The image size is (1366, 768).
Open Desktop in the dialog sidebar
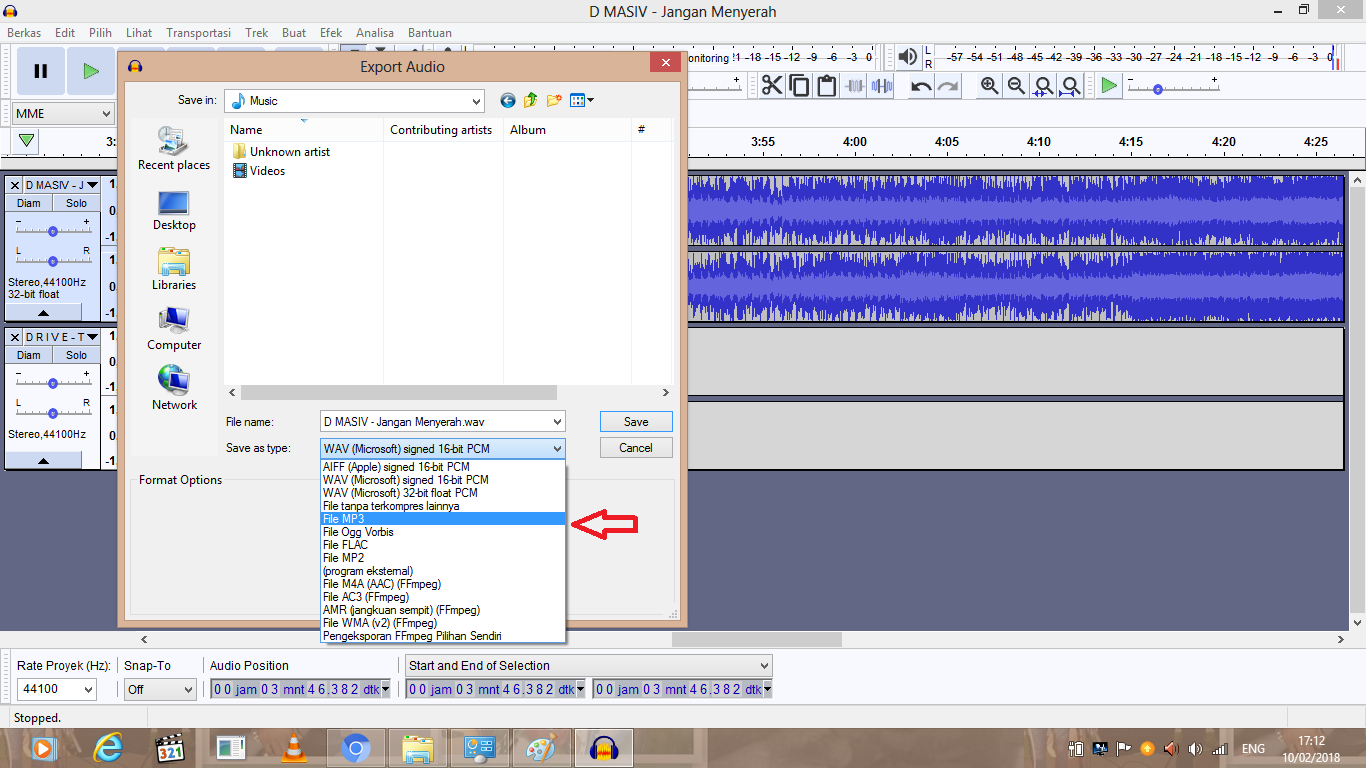coord(174,210)
